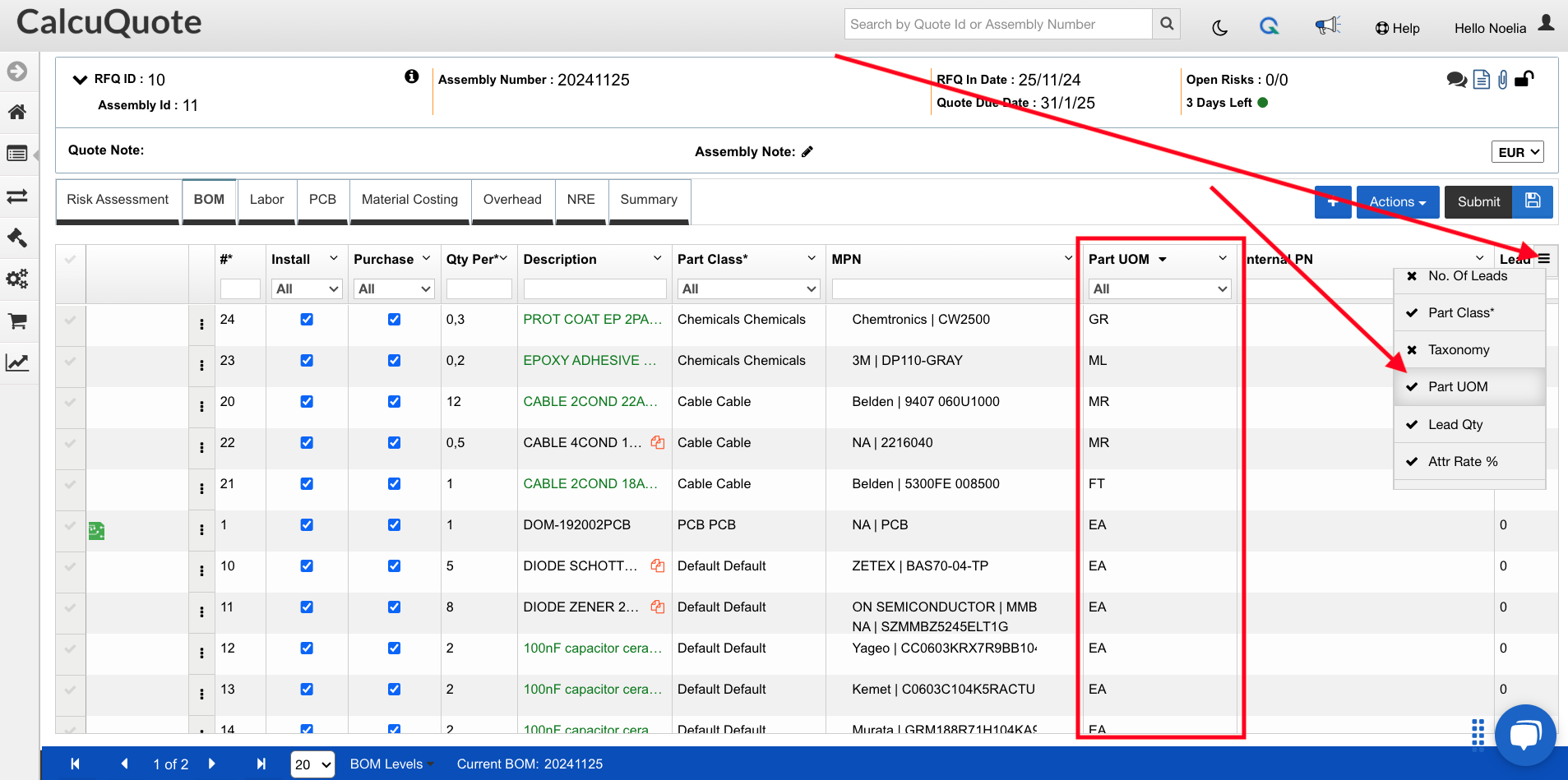The height and width of the screenshot is (780, 1568).
Task: Click copy icon on CABLE 4COND row
Action: point(658,442)
